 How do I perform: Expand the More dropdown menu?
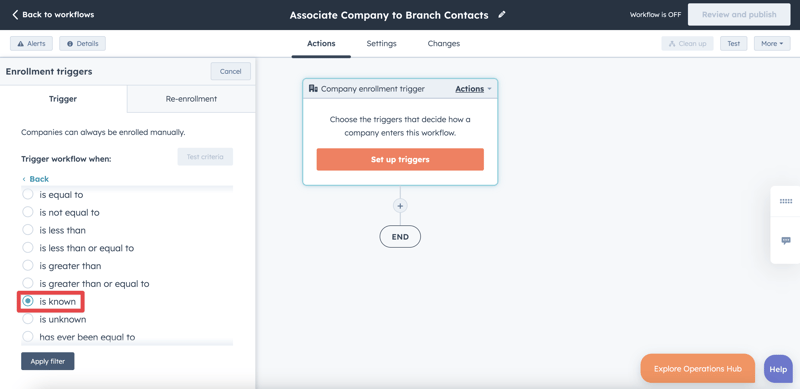tap(772, 43)
